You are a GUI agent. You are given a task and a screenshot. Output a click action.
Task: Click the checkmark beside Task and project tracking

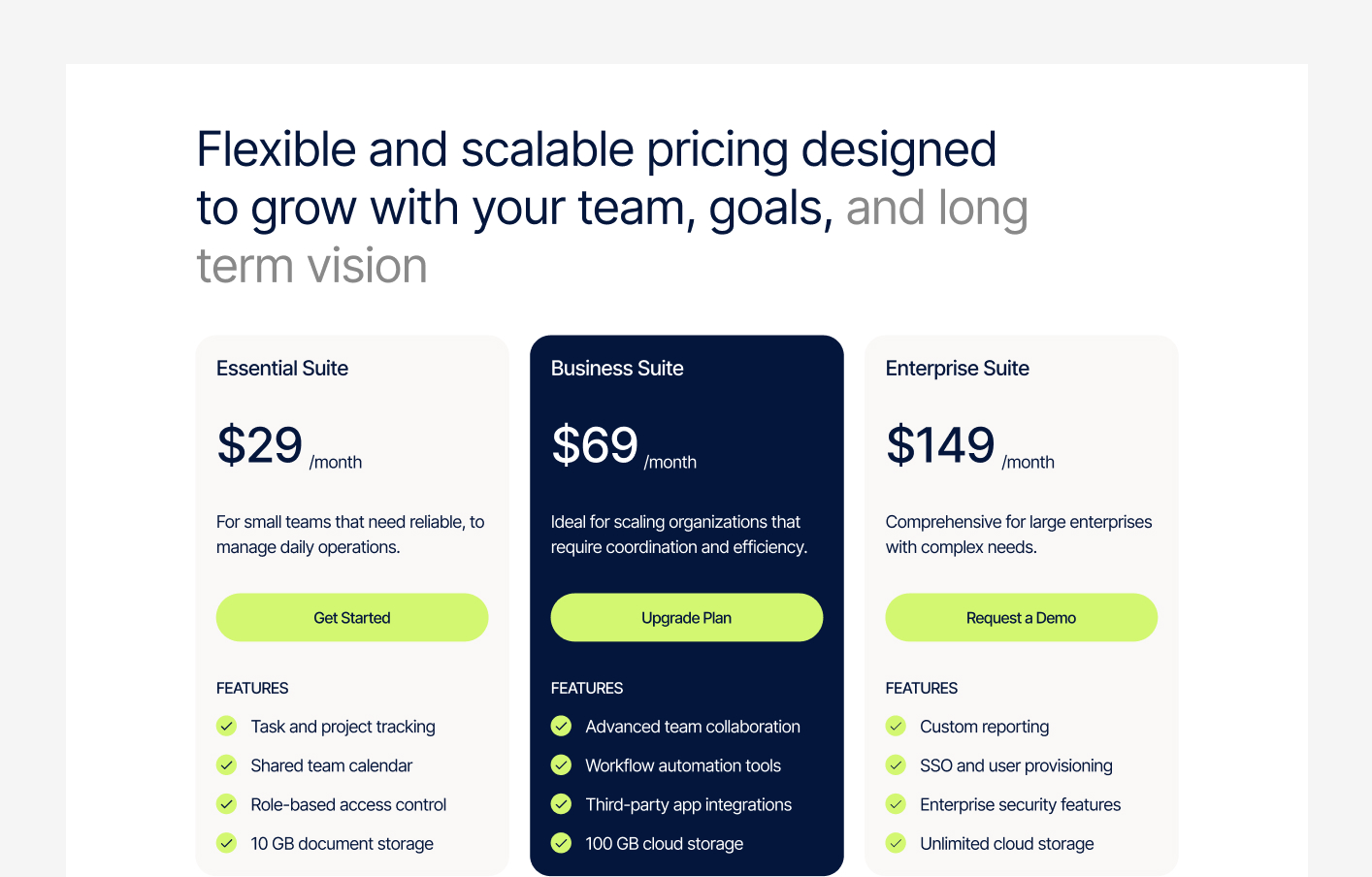226,726
